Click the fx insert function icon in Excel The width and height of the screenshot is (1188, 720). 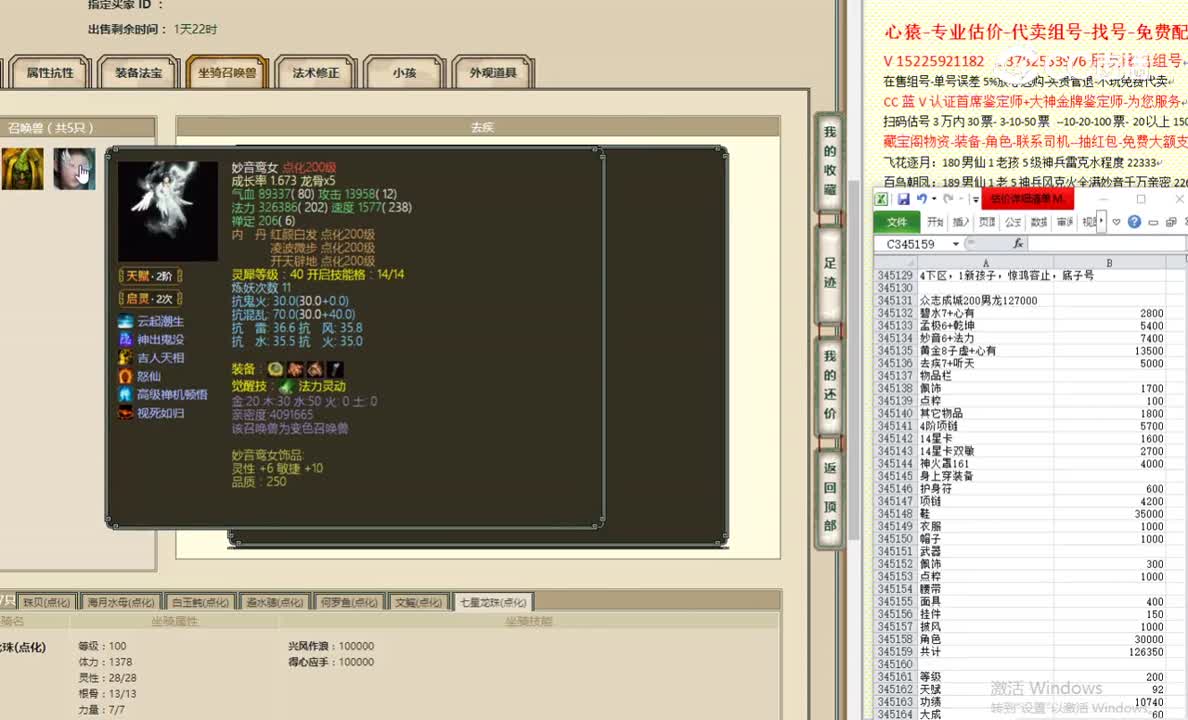click(1019, 243)
